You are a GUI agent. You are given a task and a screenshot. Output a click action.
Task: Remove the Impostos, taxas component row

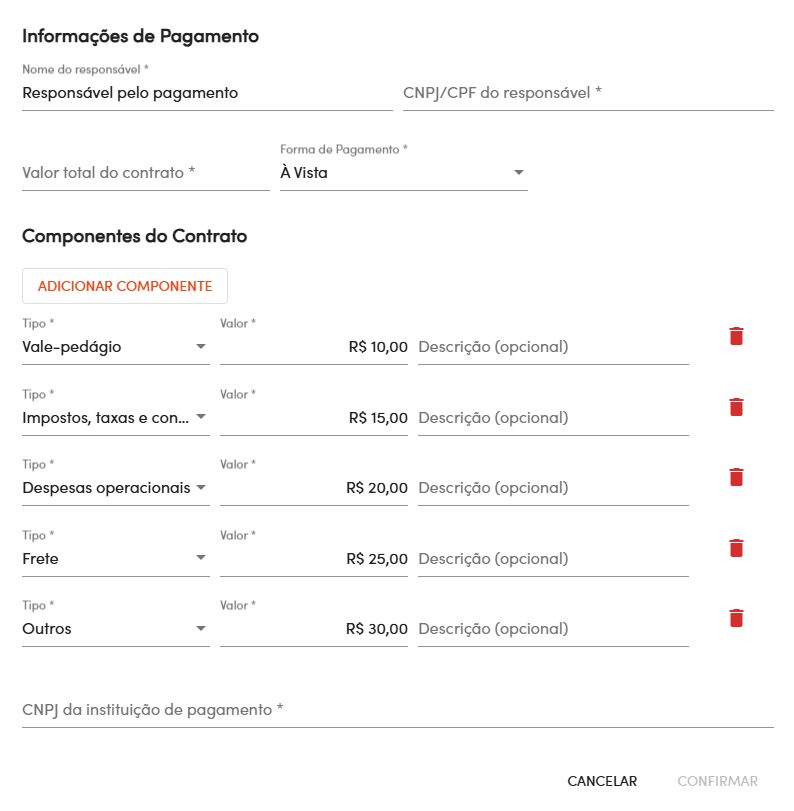pos(736,407)
